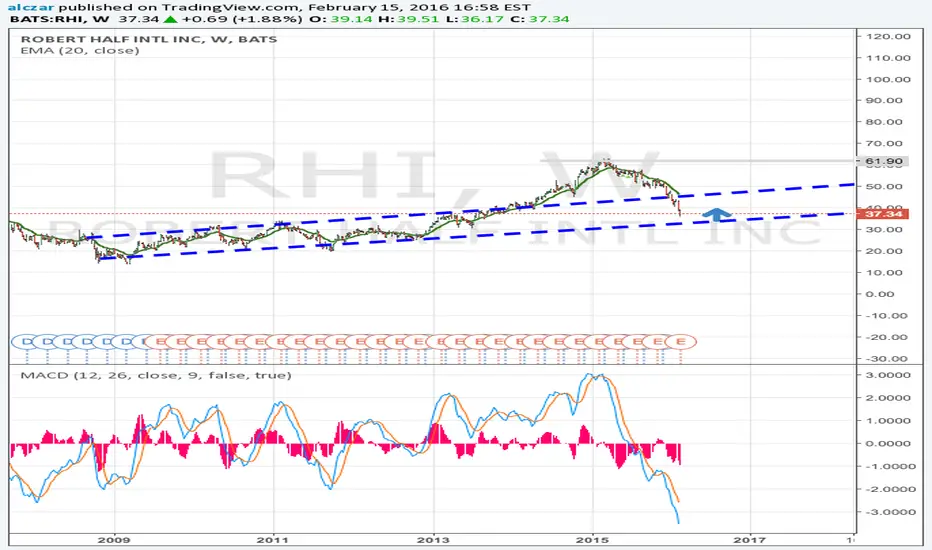Click the -1.0000 MACD axis label

pyautogui.click(x=889, y=466)
